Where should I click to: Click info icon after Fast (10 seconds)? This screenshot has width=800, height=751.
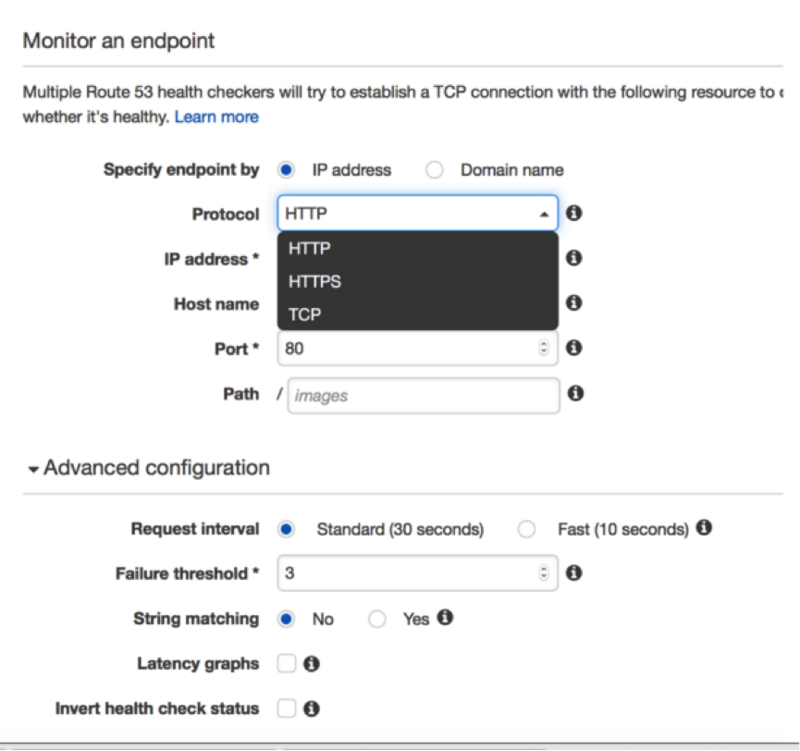704,528
